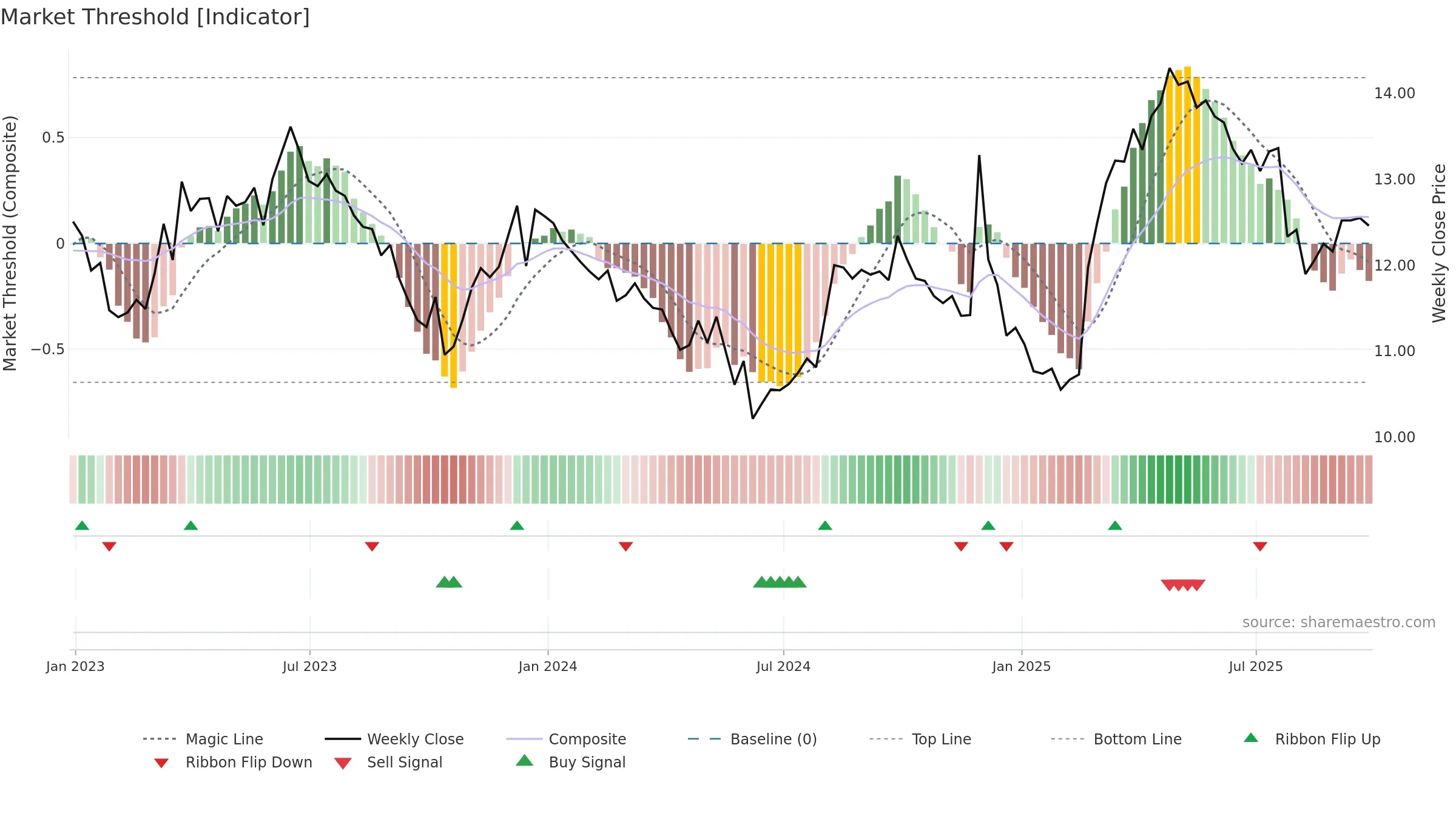This screenshot has width=1456, height=819.
Task: Click the chart title Market Threshold [Indicator]
Action: [x=155, y=17]
